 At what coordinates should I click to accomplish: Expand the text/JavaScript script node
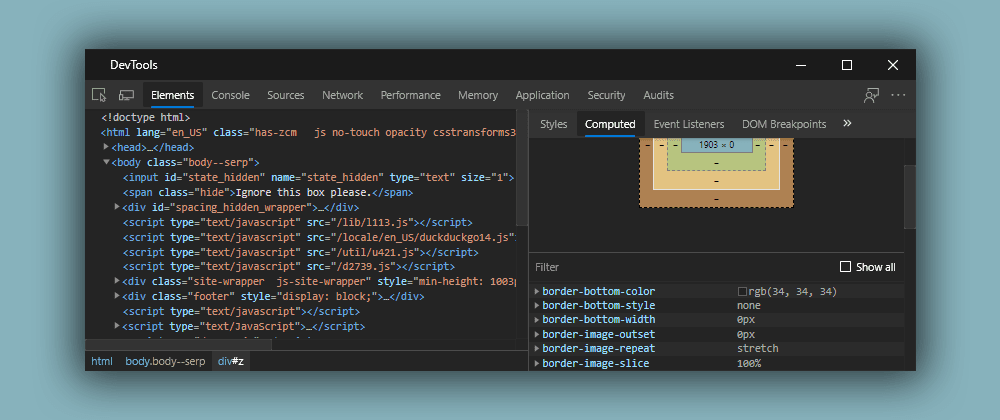[x=117, y=326]
